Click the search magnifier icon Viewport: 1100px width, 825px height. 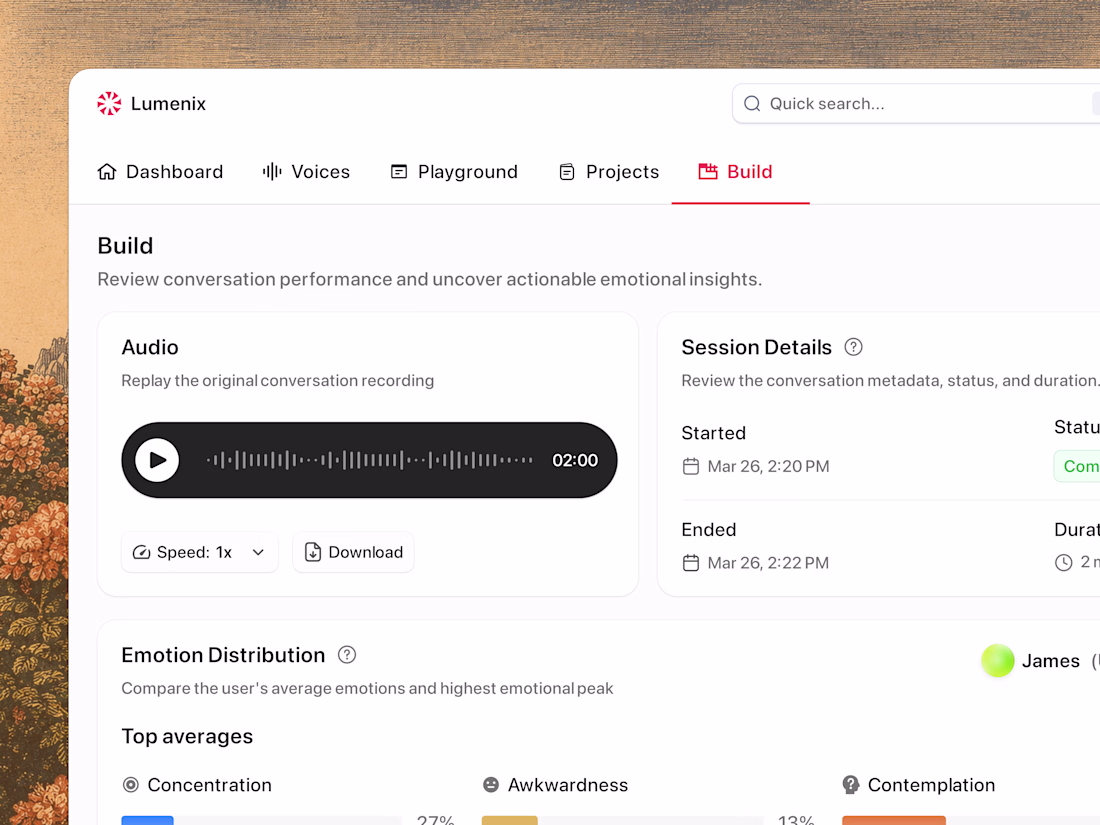[x=752, y=104]
